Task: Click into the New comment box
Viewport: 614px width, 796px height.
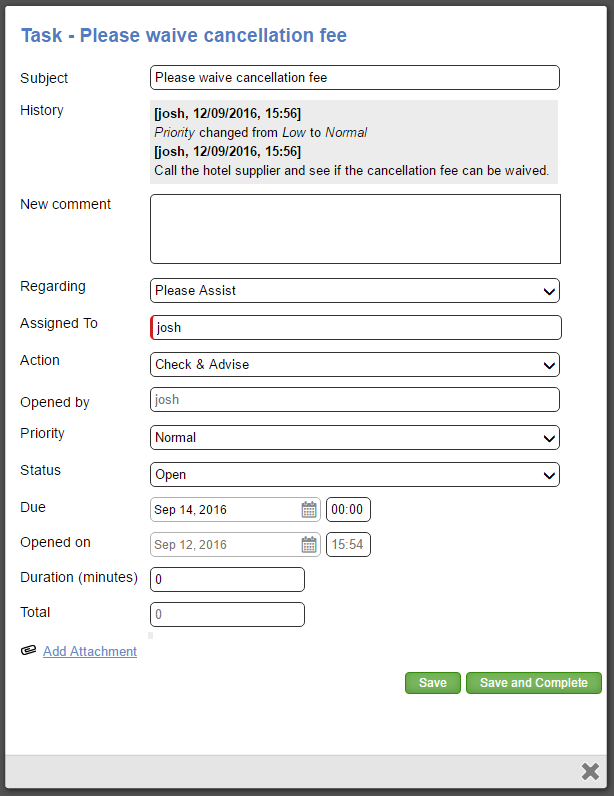Action: 354,229
